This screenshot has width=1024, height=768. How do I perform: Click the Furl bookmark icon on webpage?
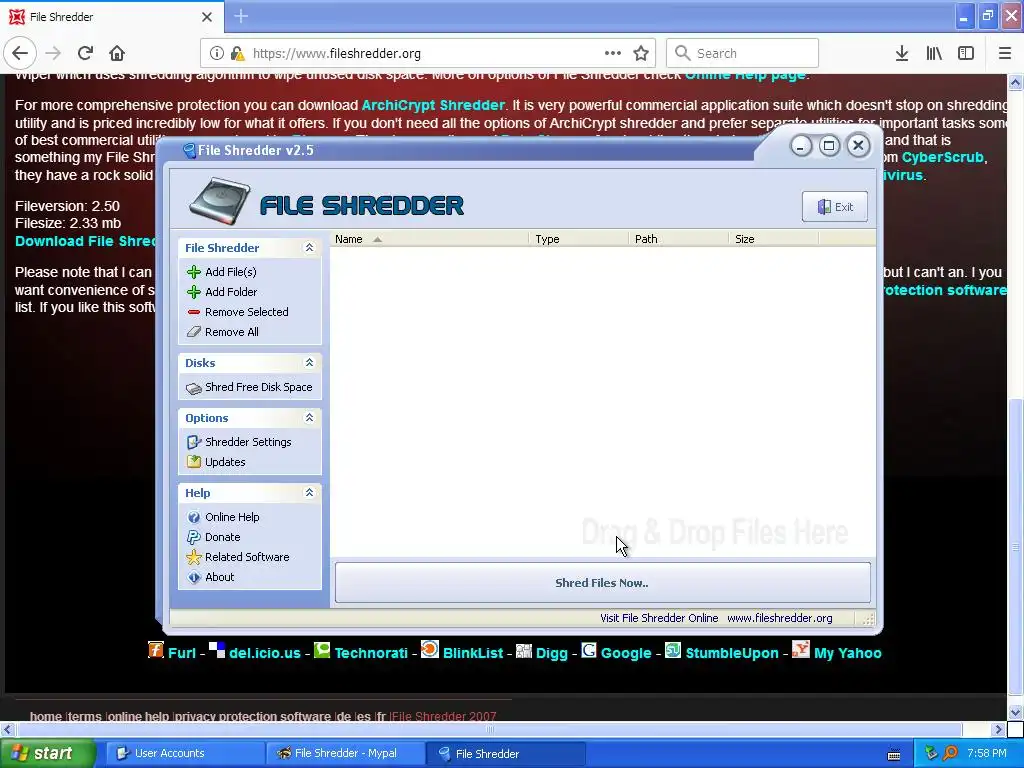coord(156,650)
